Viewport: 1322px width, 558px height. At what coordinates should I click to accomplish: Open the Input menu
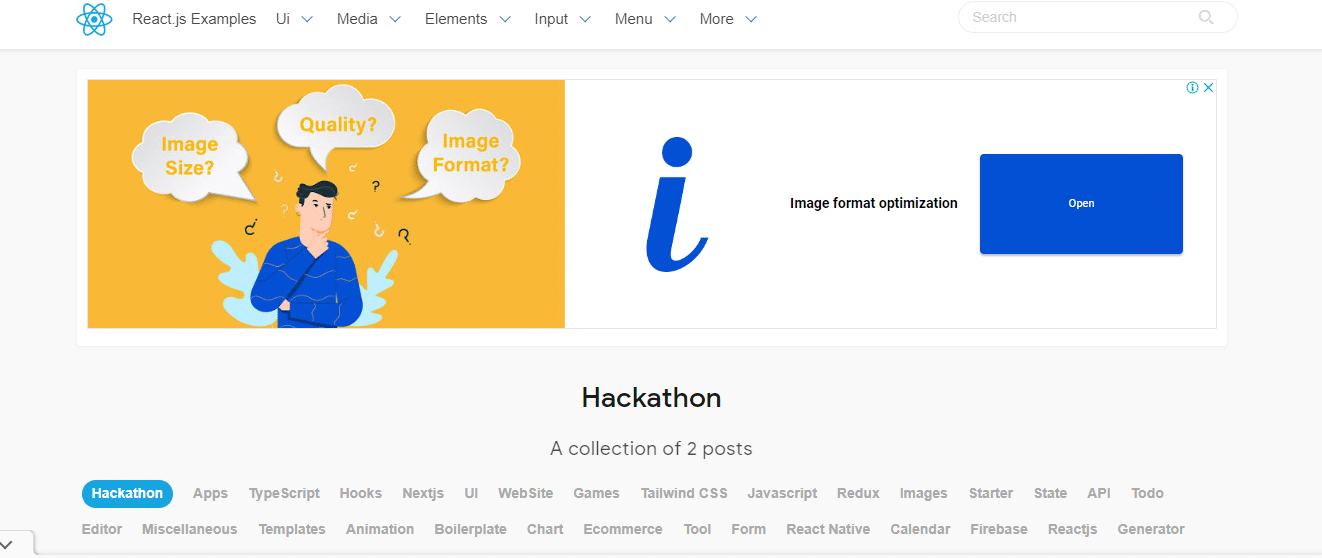click(563, 19)
